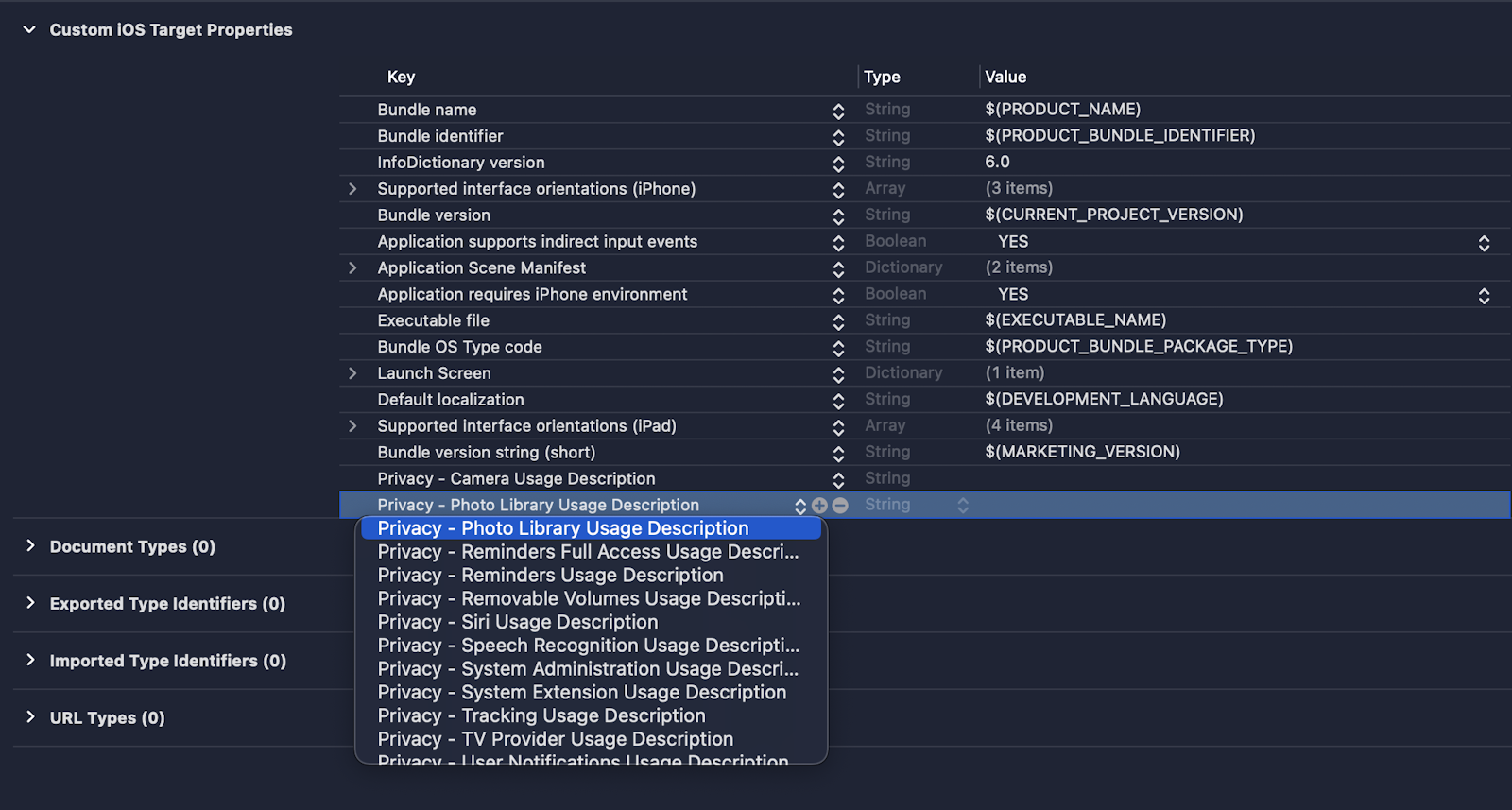This screenshot has width=1512, height=810.
Task: Click the Key column header
Action: coord(401,78)
